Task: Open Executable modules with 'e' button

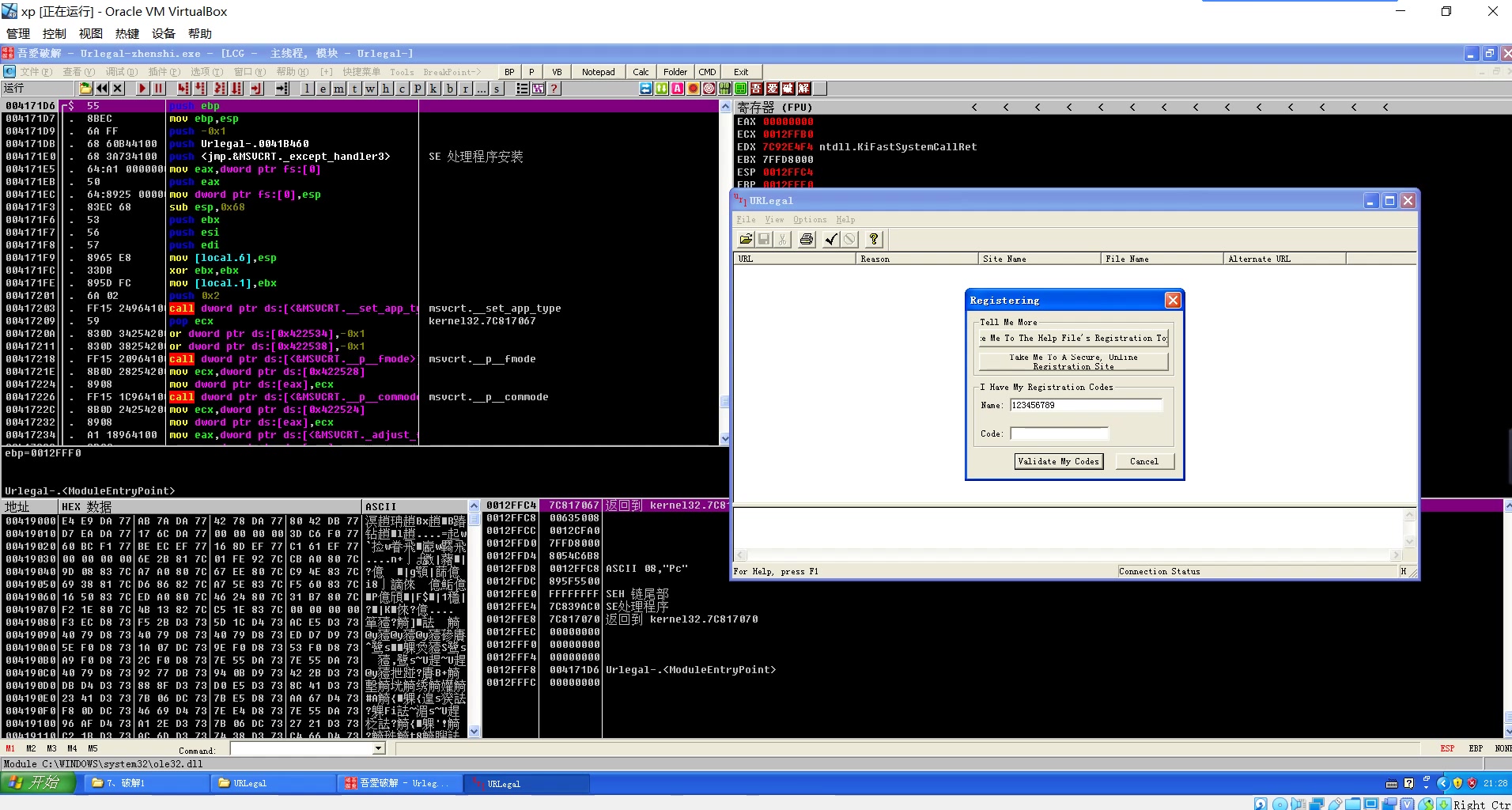Action: 323,89
